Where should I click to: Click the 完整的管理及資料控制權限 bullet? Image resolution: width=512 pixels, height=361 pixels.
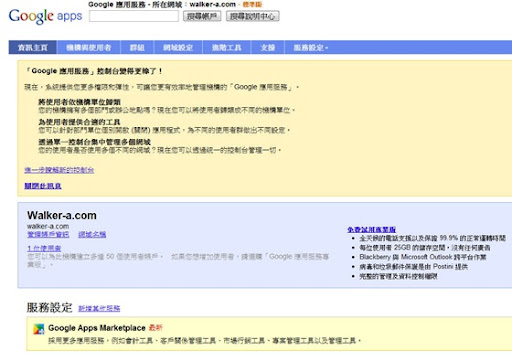pyautogui.click(x=398, y=276)
